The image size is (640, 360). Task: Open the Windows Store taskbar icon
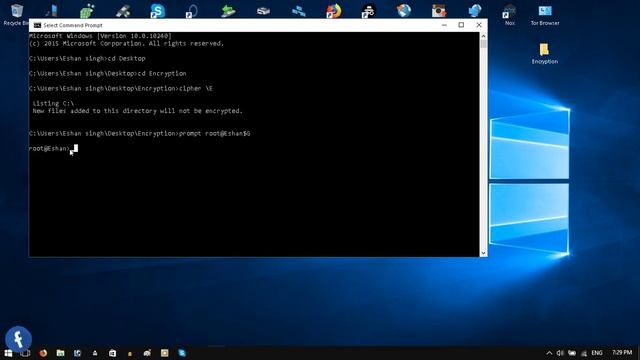[113, 353]
